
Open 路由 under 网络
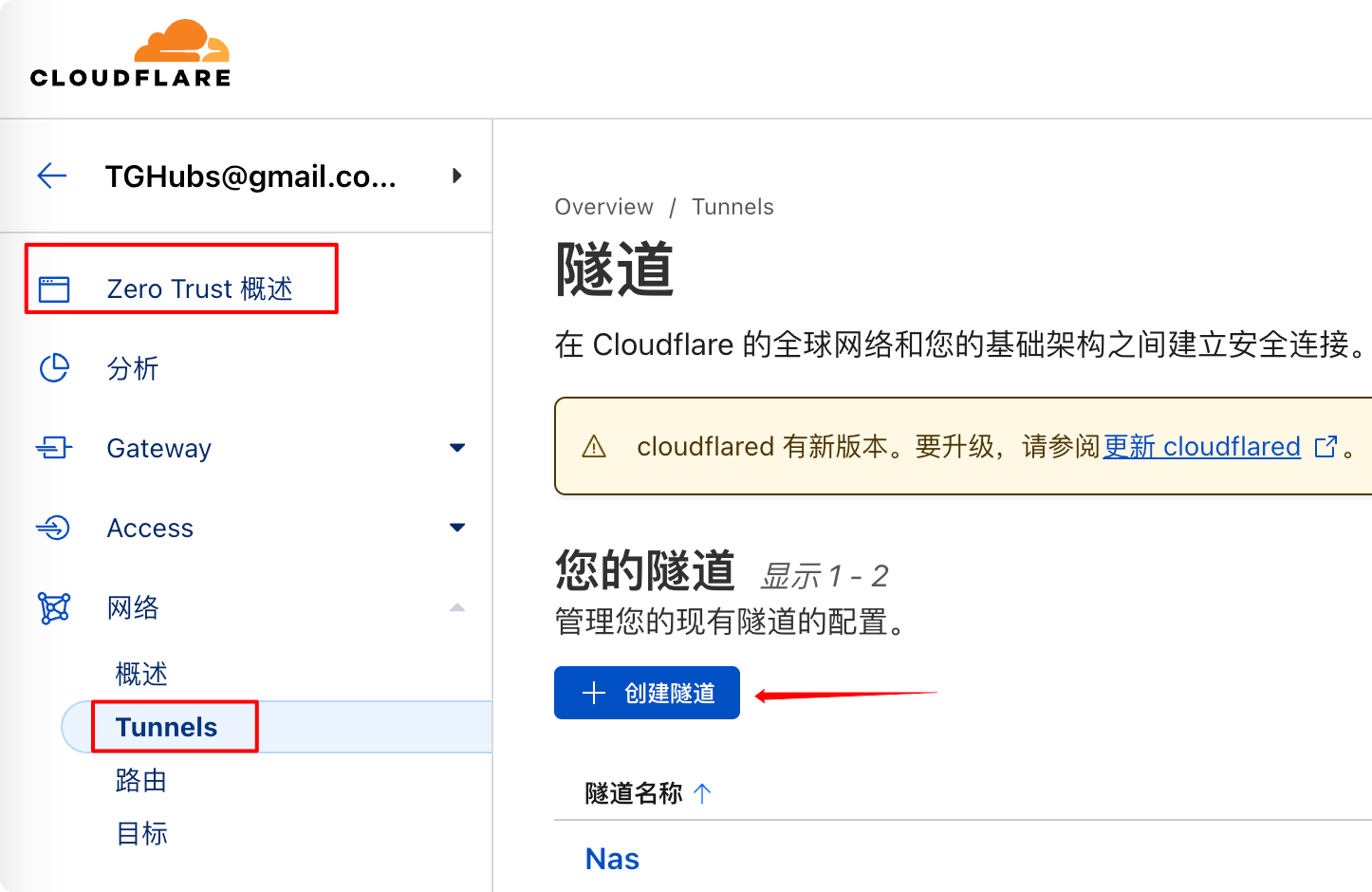pos(141,780)
